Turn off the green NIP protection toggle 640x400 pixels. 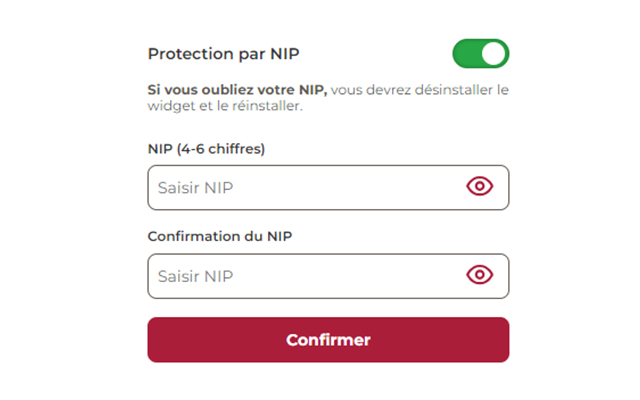pos(481,54)
